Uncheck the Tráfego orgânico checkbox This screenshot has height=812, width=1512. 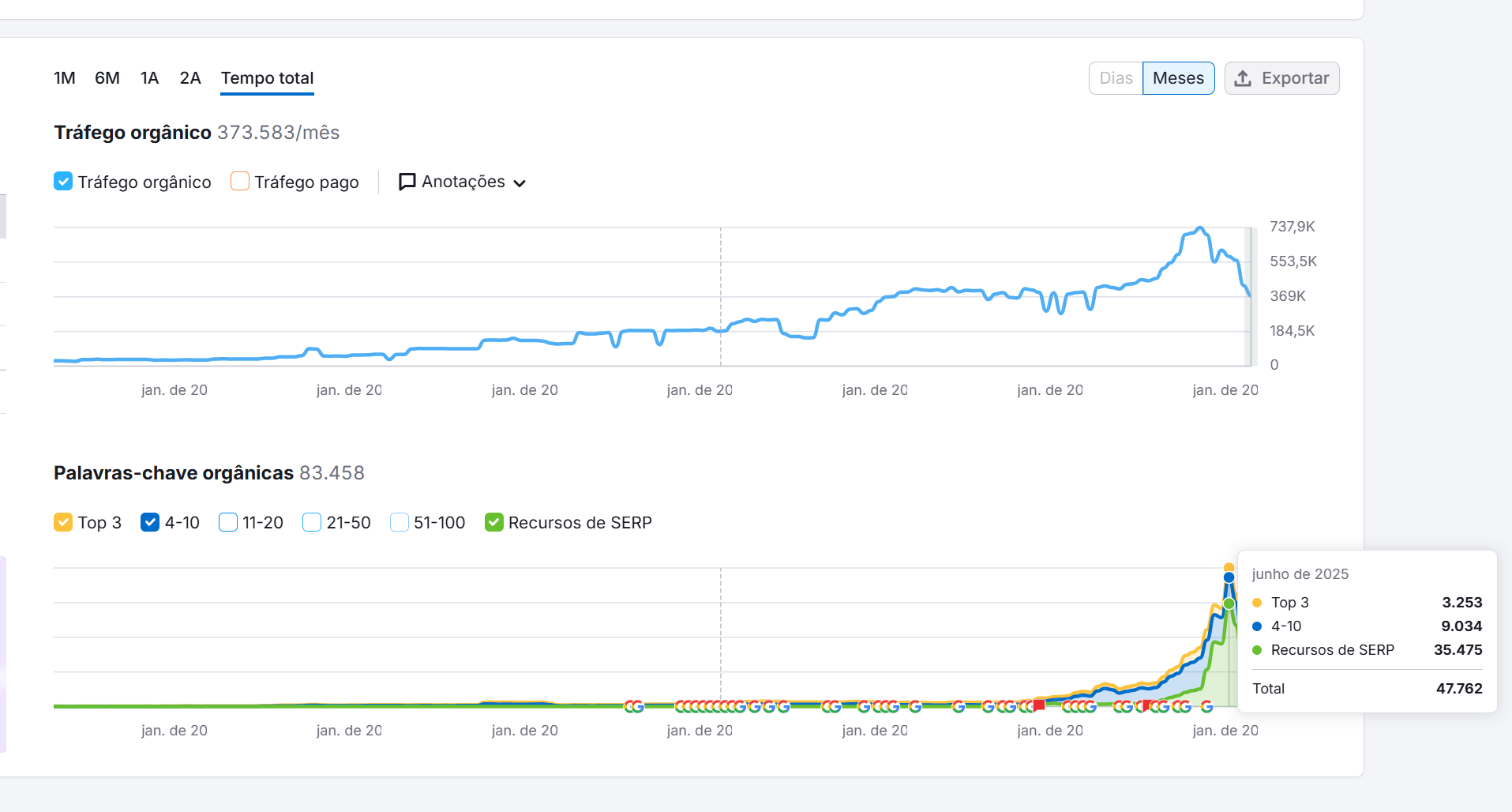click(63, 182)
